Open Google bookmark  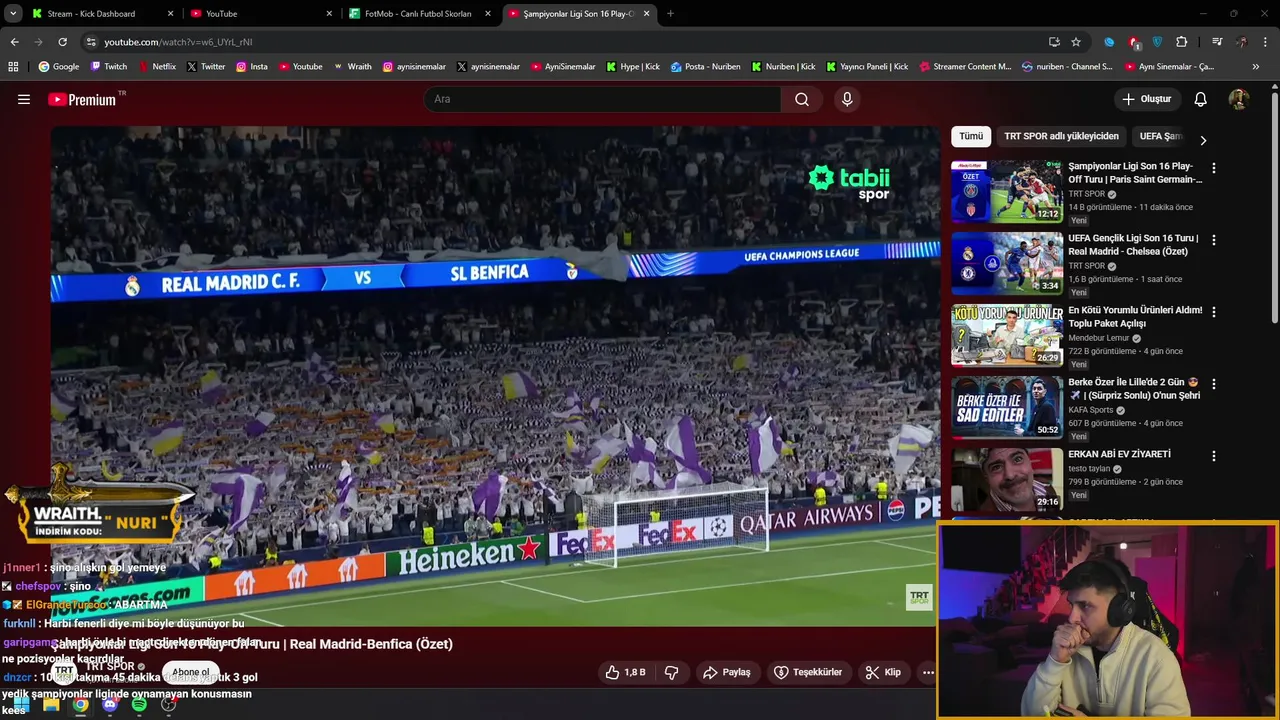point(59,67)
